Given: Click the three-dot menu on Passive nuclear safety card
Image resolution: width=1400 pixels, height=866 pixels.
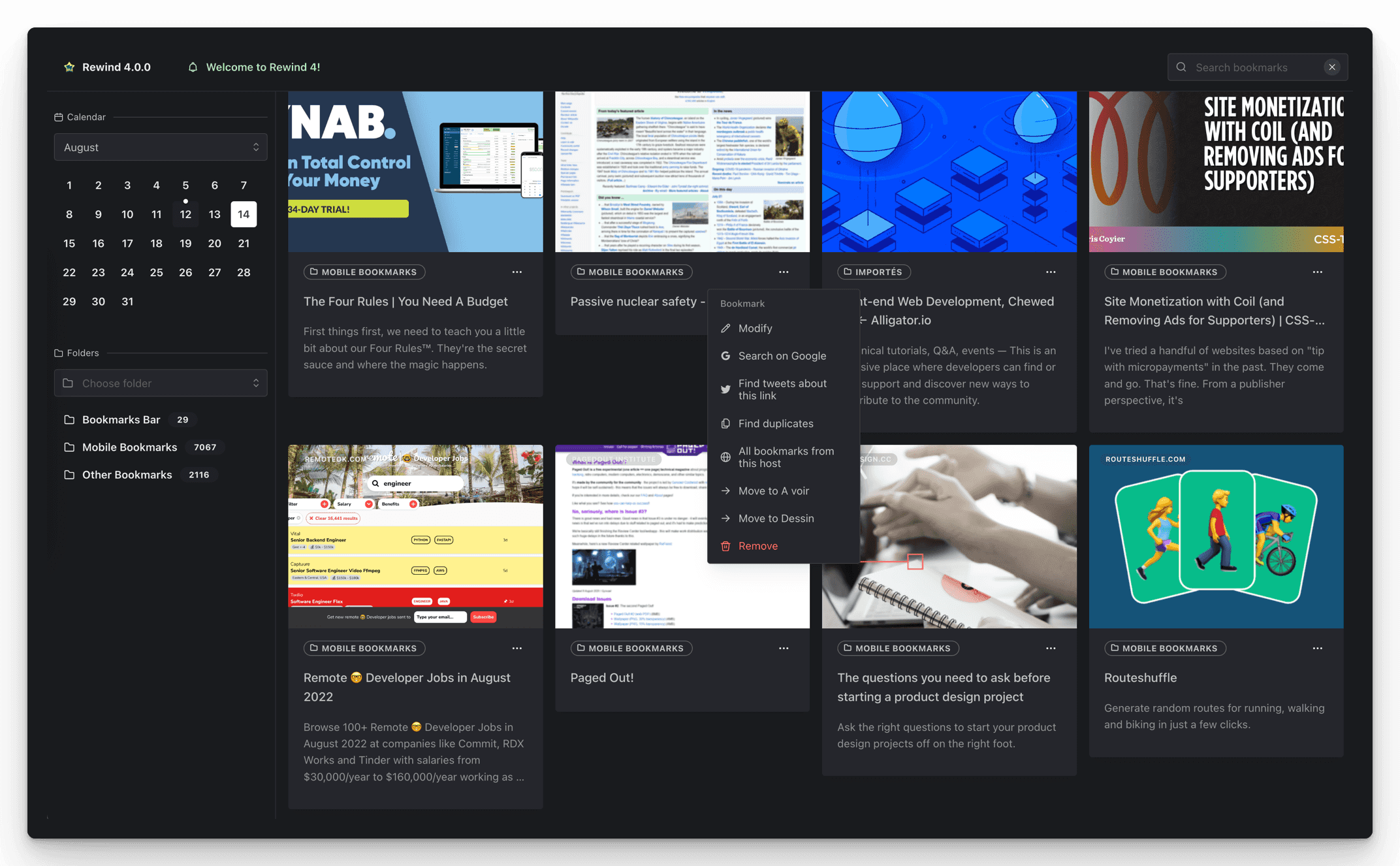Looking at the screenshot, I should (784, 271).
